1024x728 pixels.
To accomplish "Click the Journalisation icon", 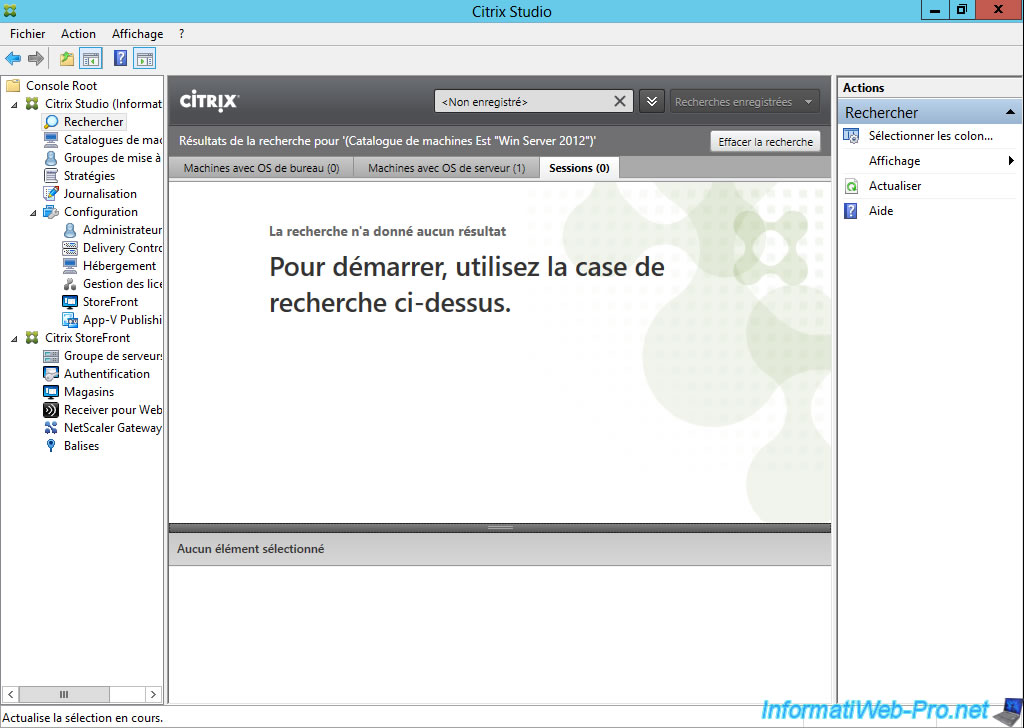I will tap(51, 194).
